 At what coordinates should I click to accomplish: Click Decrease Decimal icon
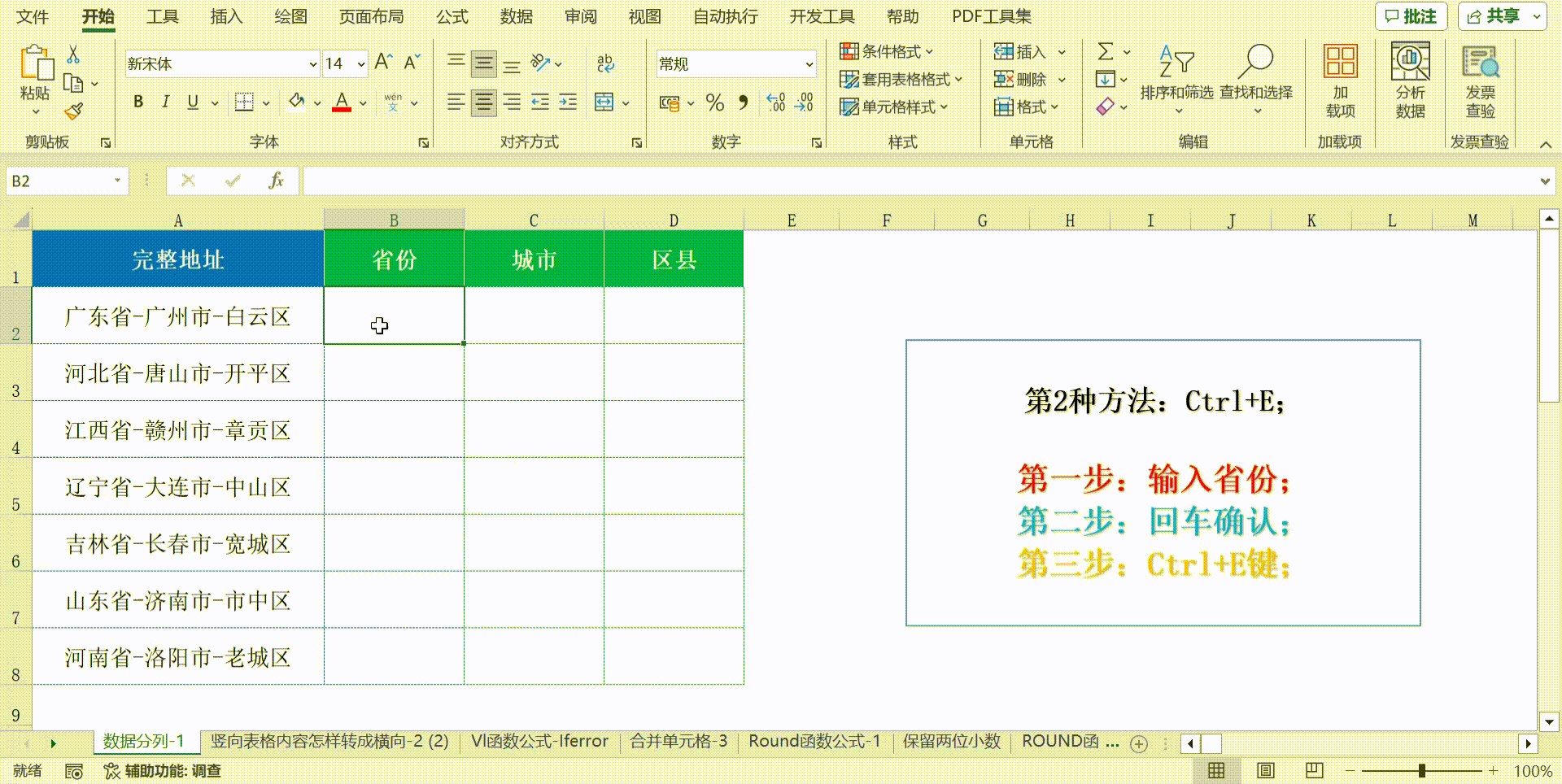804,102
